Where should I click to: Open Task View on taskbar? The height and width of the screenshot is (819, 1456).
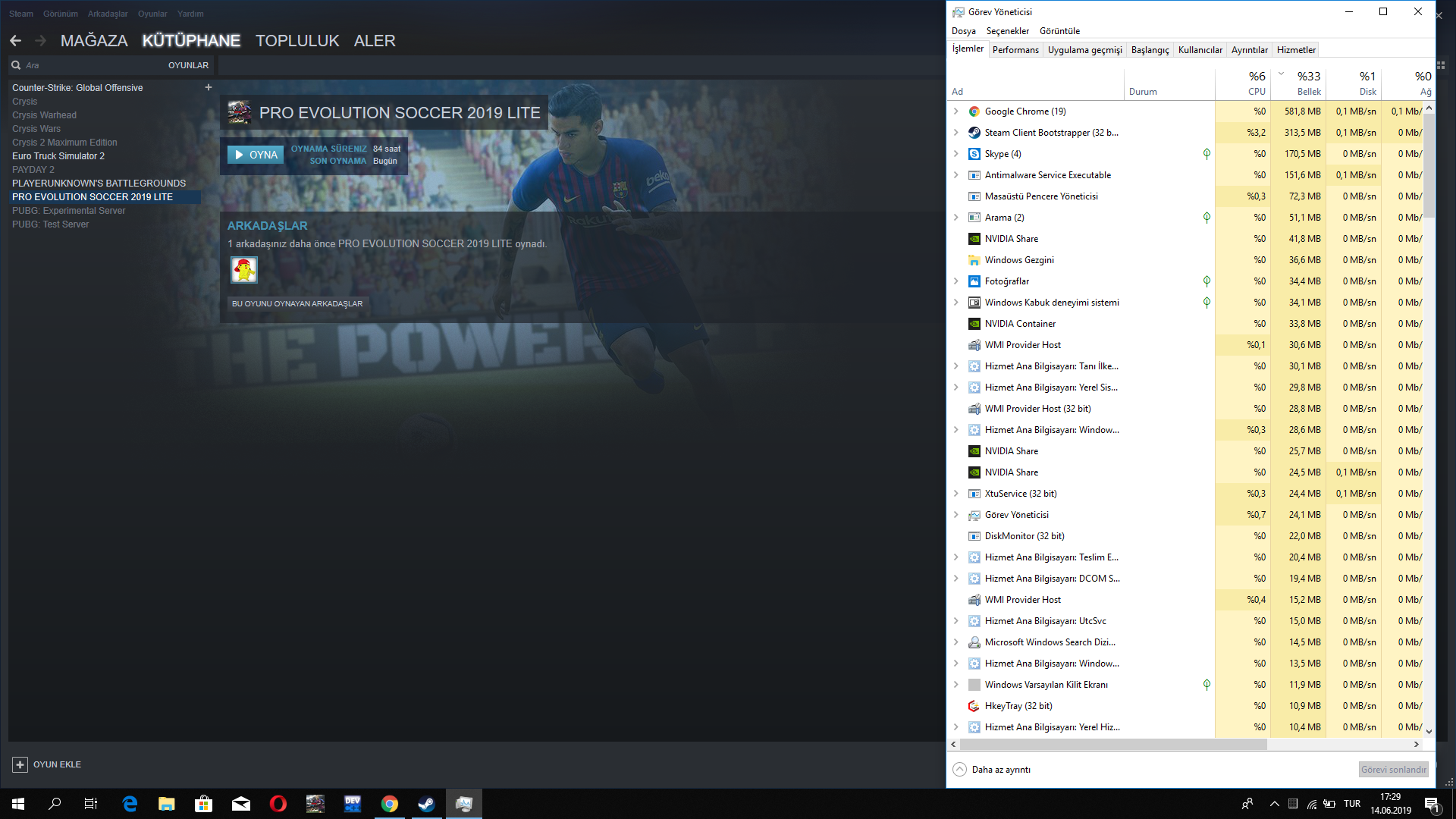tap(91, 804)
